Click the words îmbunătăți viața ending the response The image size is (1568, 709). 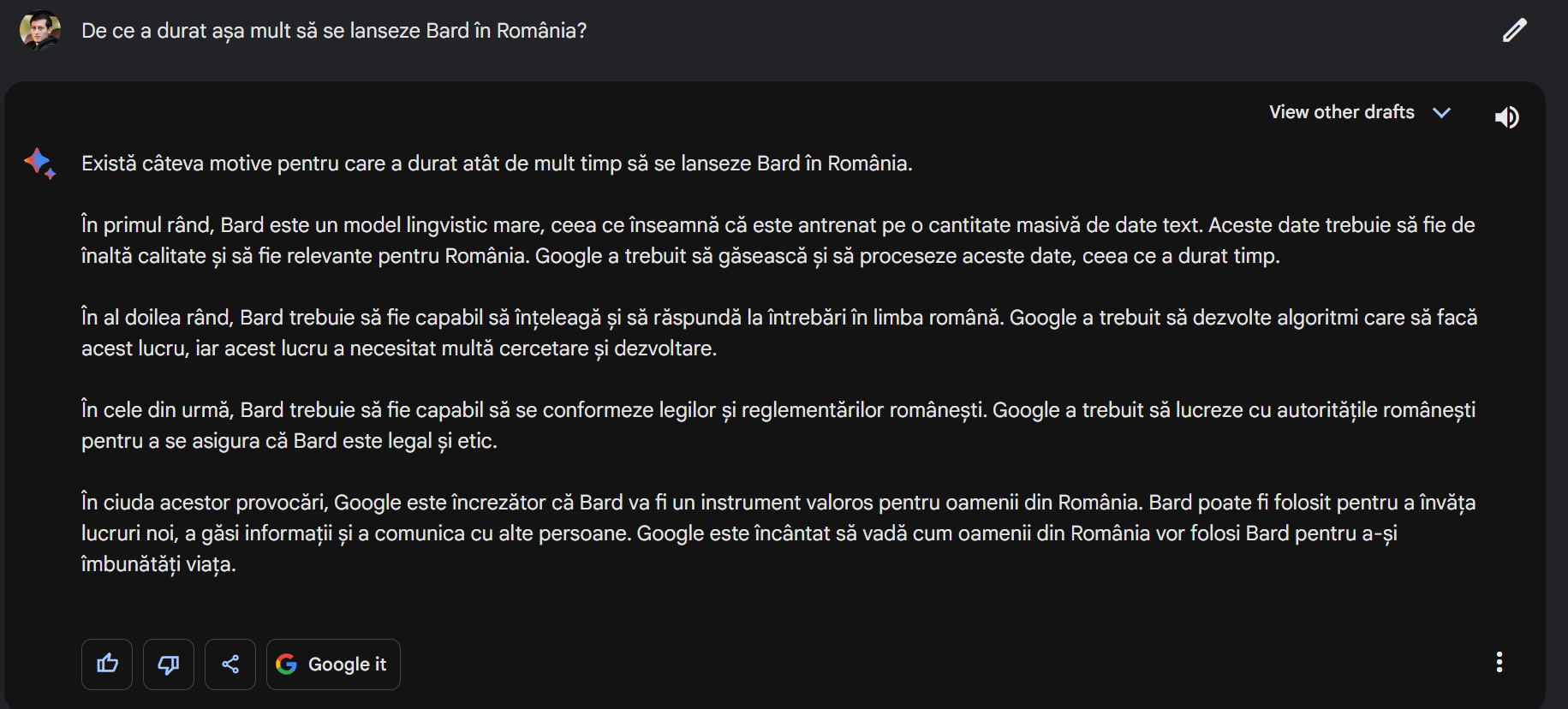(158, 564)
